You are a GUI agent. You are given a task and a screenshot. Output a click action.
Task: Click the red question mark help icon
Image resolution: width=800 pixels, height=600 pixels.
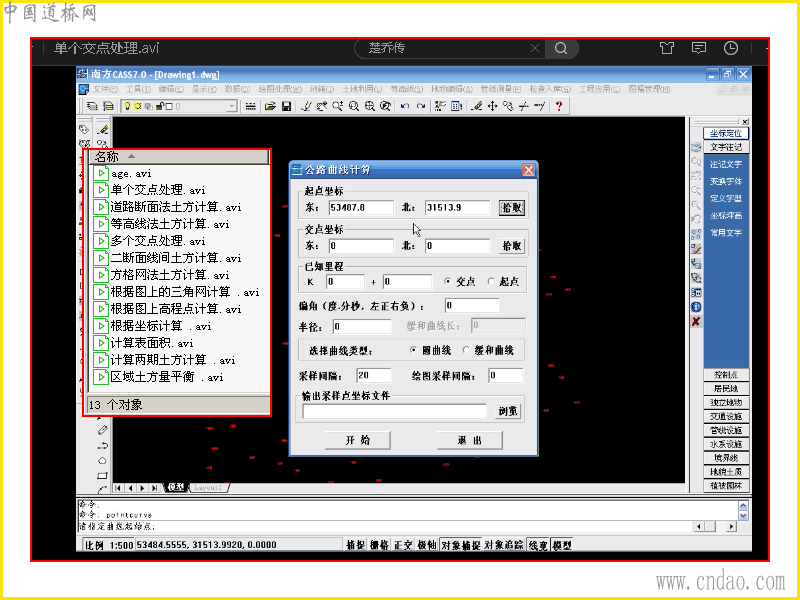click(x=559, y=106)
